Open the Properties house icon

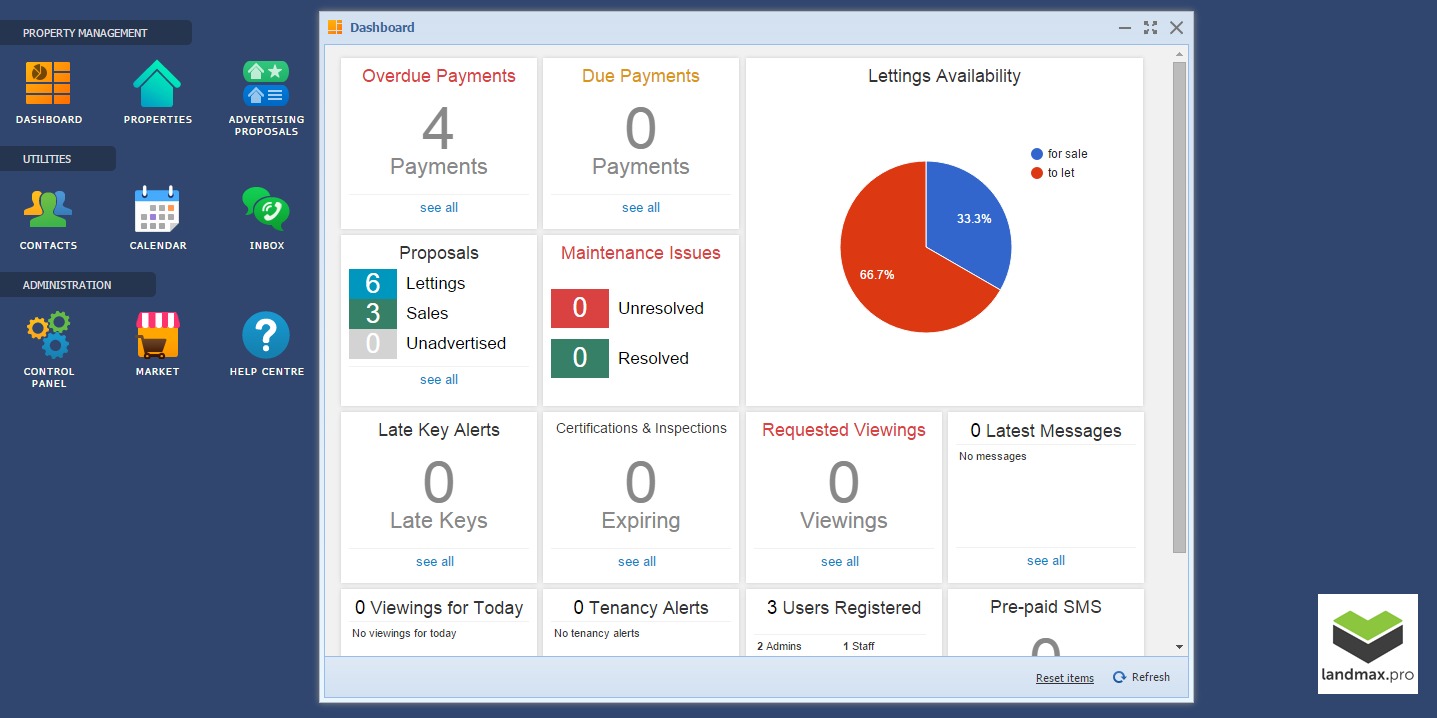(x=157, y=85)
